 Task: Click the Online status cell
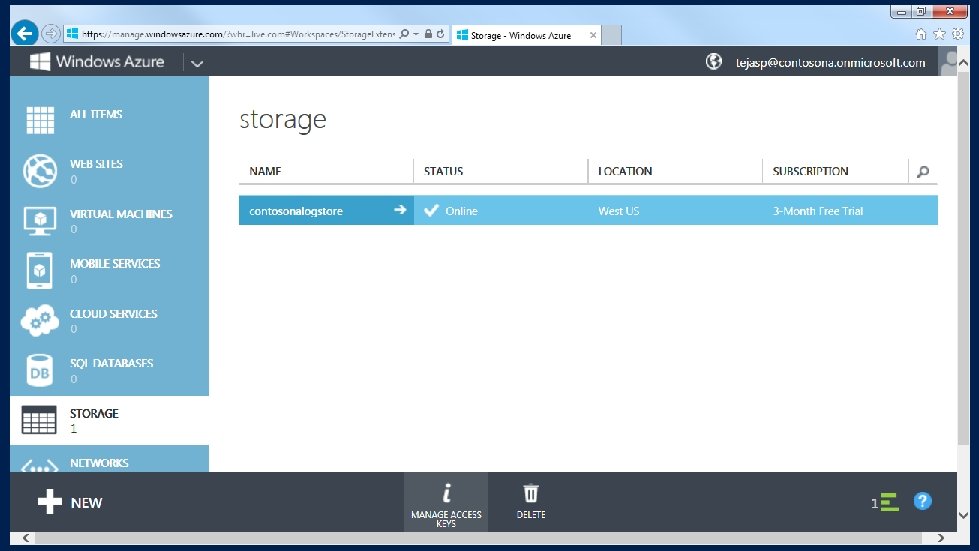pyautogui.click(x=500, y=211)
